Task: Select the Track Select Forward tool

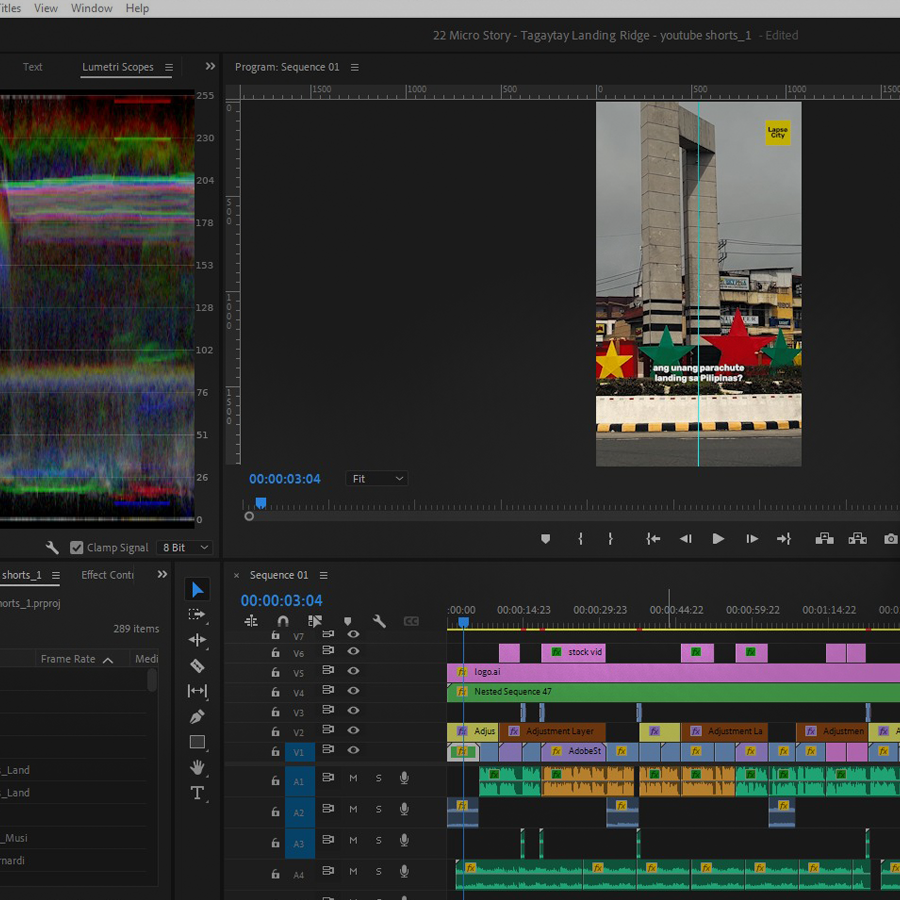Action: tap(197, 615)
